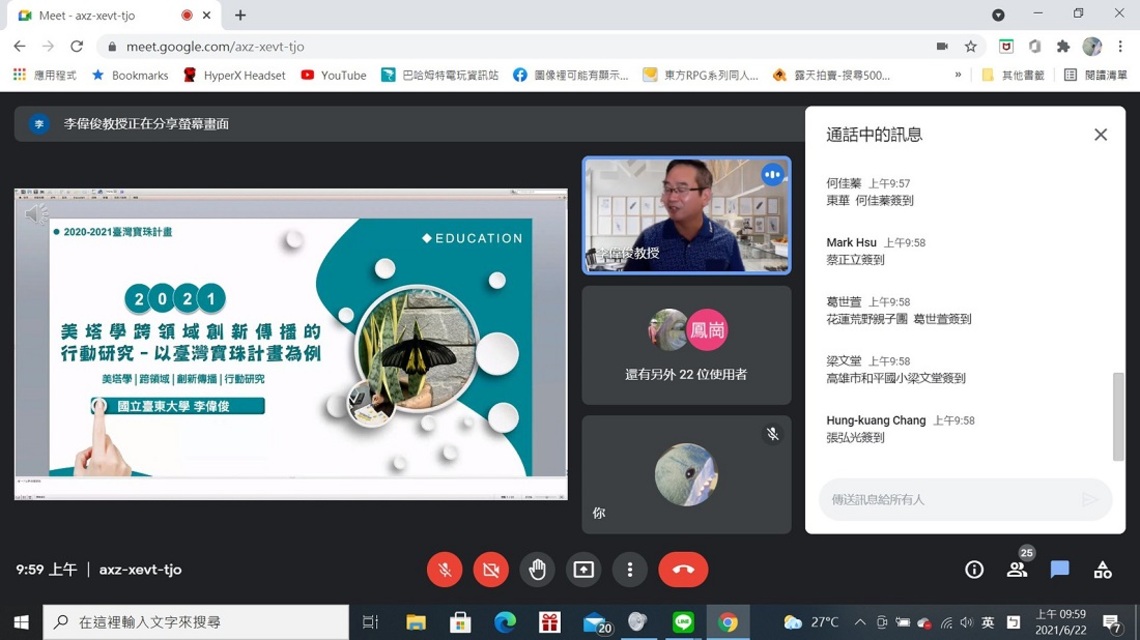This screenshot has height=640, width=1140.
Task: Click the browser forward arrow
Action: point(48,47)
